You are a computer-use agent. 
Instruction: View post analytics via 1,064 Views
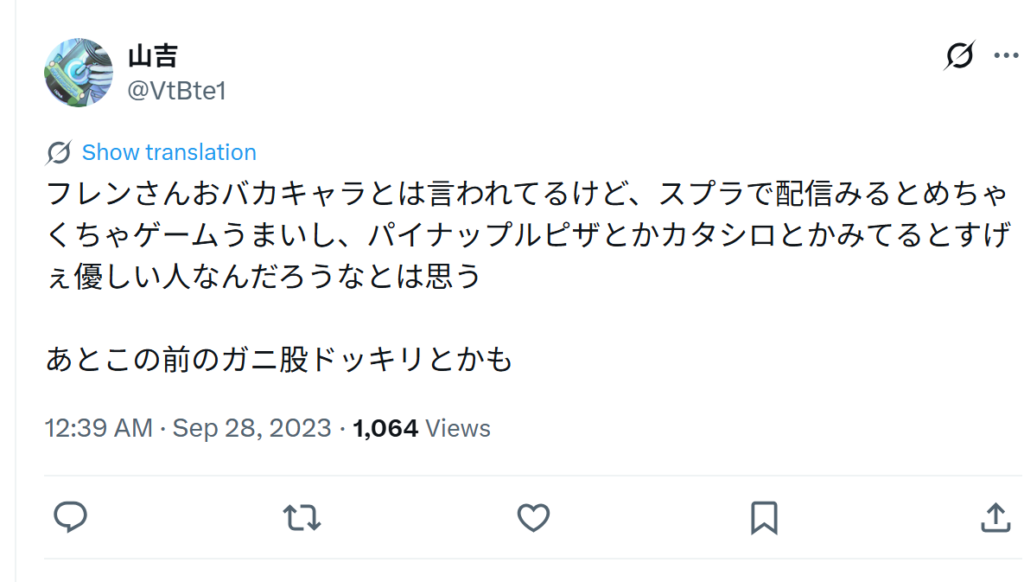pos(421,429)
